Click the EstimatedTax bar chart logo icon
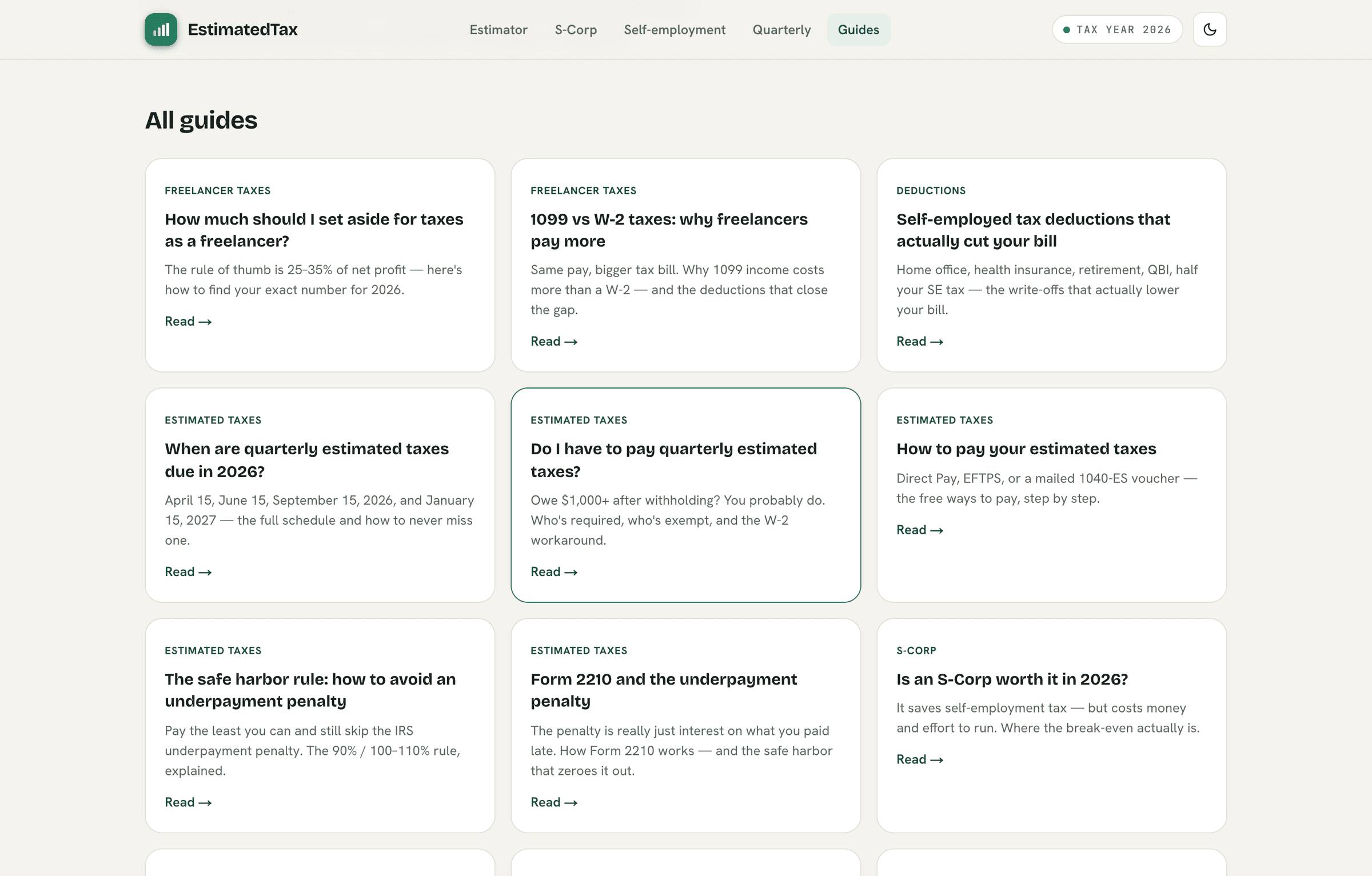Image resolution: width=1372 pixels, height=876 pixels. click(x=161, y=29)
